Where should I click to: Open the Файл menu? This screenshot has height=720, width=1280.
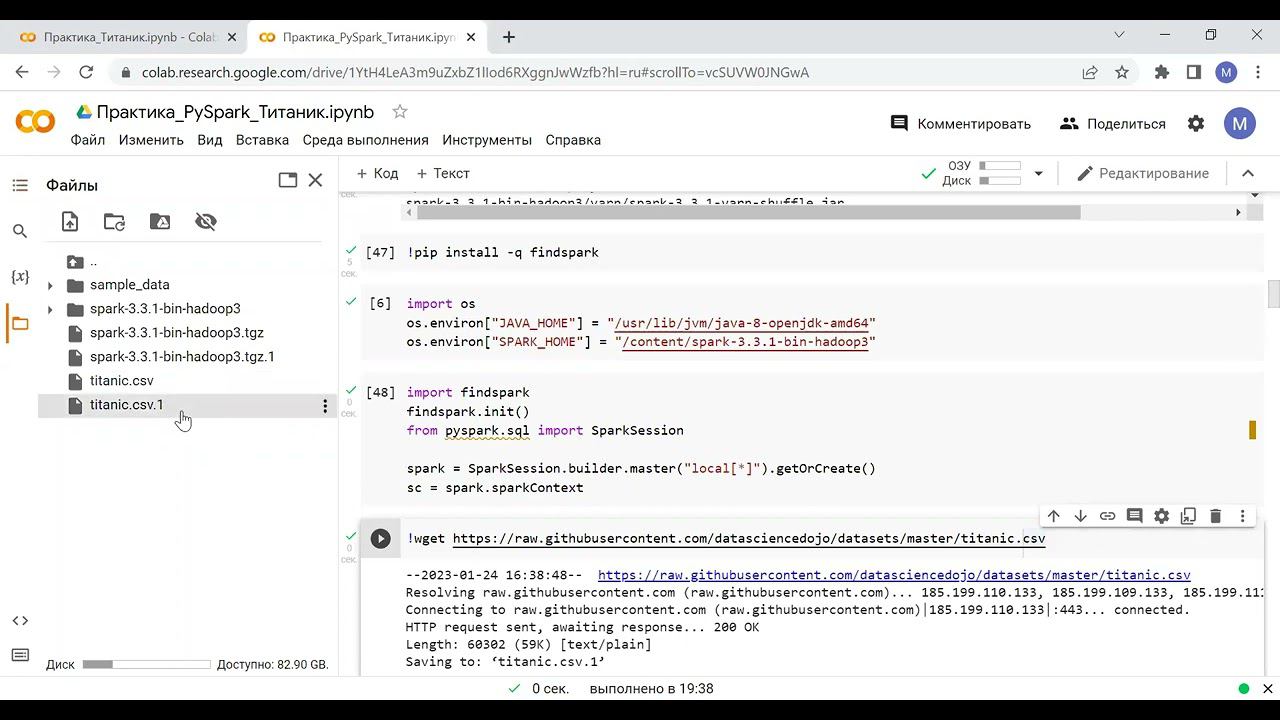click(88, 140)
